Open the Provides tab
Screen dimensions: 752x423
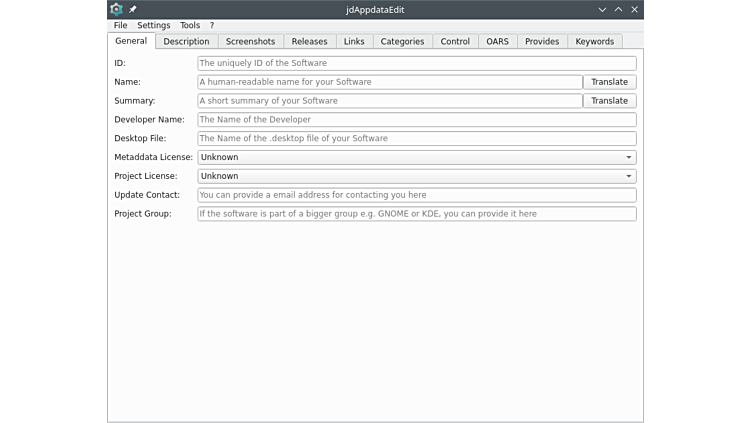pyautogui.click(x=542, y=41)
